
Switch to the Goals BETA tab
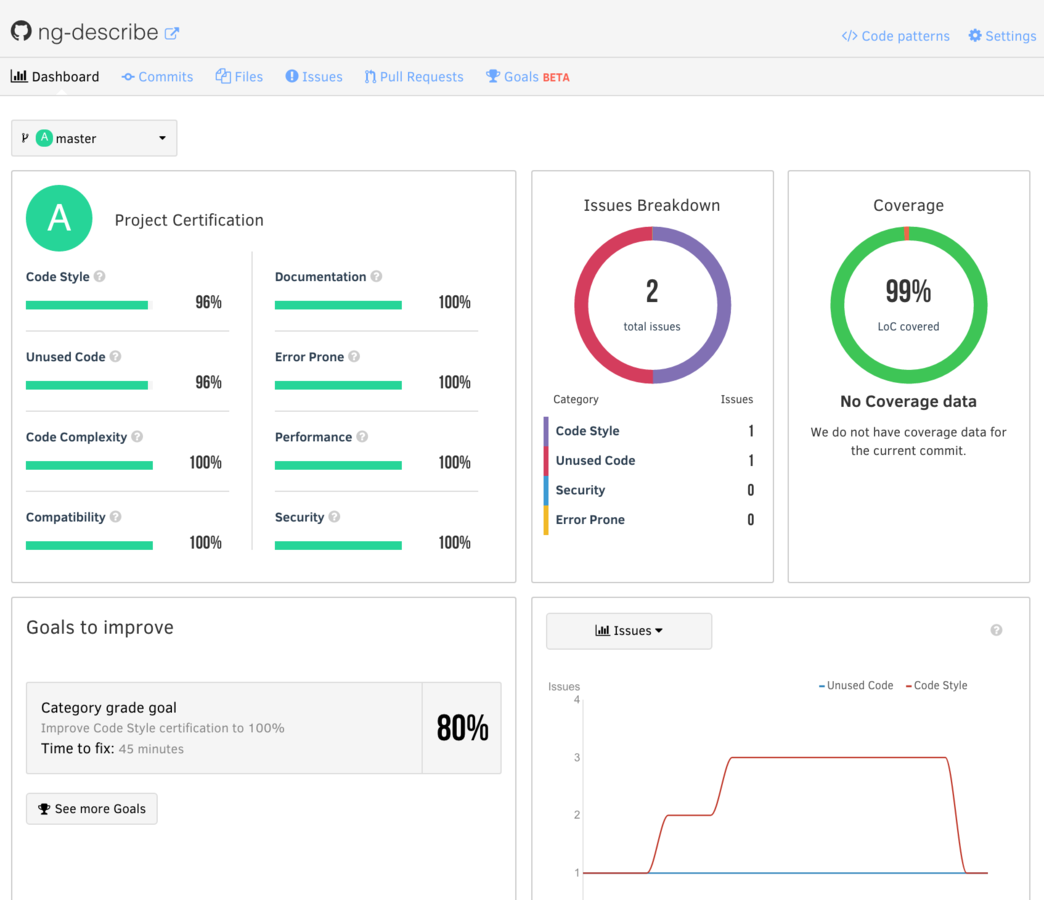527,77
